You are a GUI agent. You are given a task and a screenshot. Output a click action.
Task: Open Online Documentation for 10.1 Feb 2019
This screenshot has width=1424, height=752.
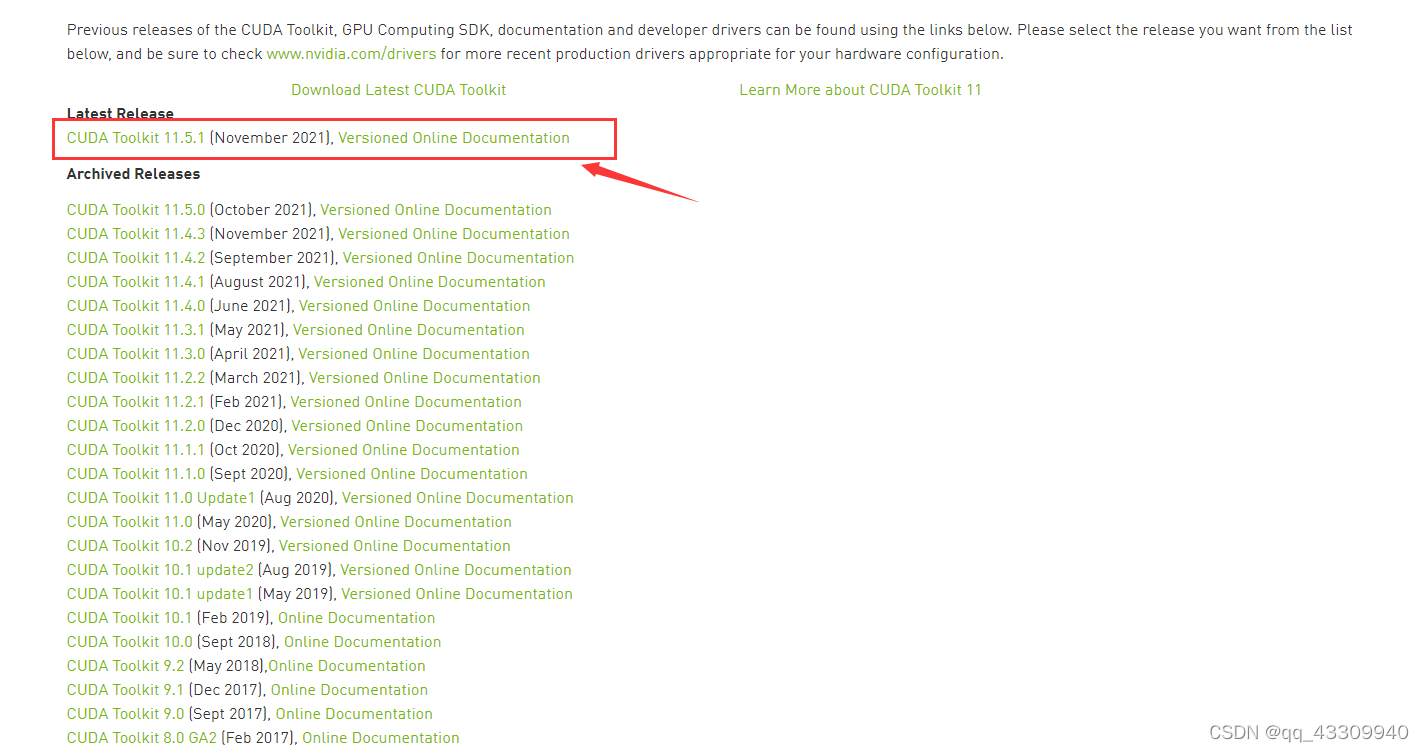(x=357, y=618)
